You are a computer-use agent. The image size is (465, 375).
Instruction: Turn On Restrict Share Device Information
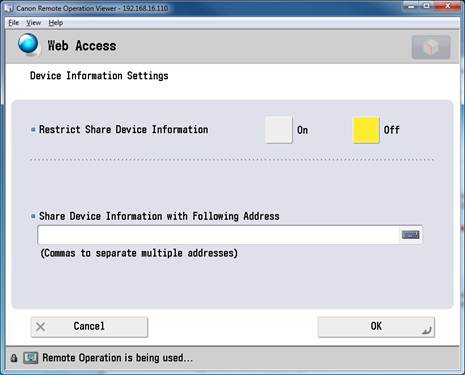pyautogui.click(x=279, y=130)
